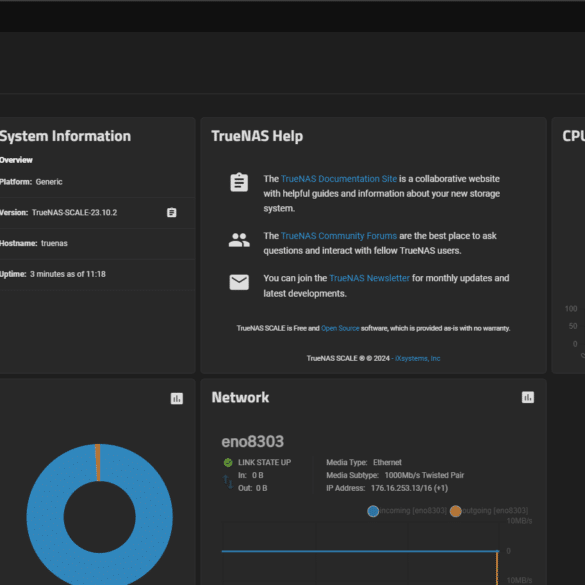
Task: Copy the TrueNAS-SCALE-23.10.2 version to clipboard
Action: (x=171, y=212)
